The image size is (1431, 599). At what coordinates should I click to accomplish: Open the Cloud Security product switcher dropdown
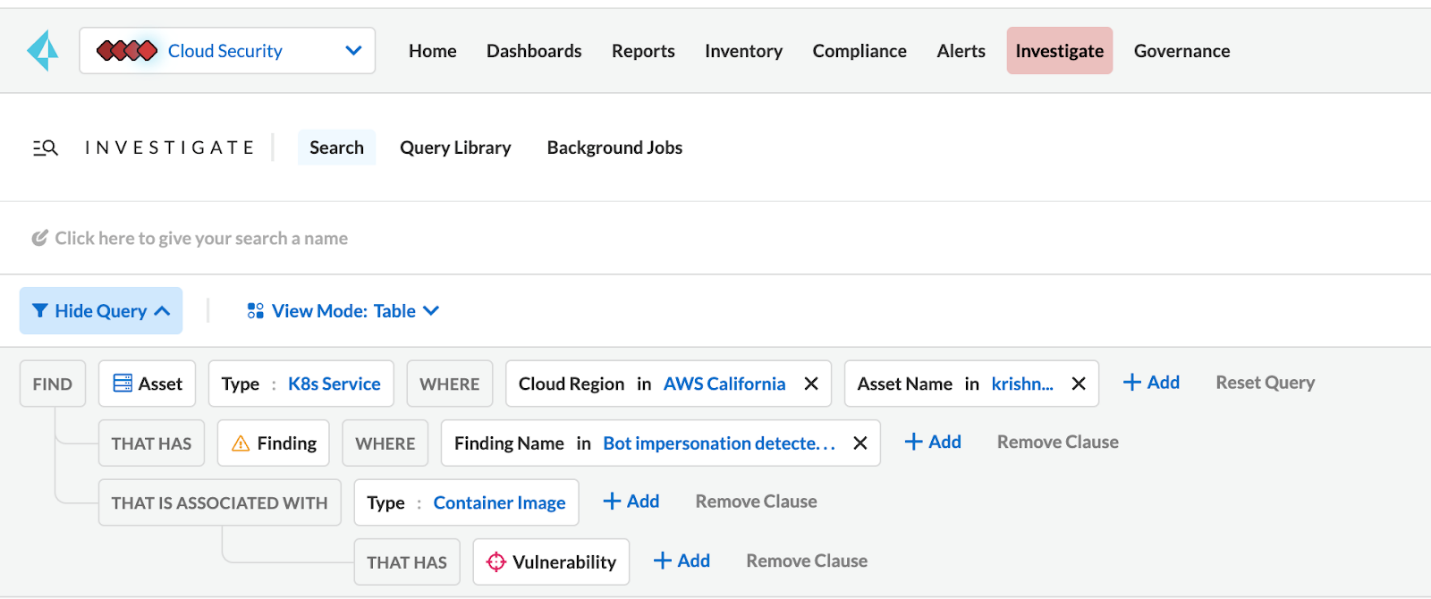pyautogui.click(x=352, y=49)
